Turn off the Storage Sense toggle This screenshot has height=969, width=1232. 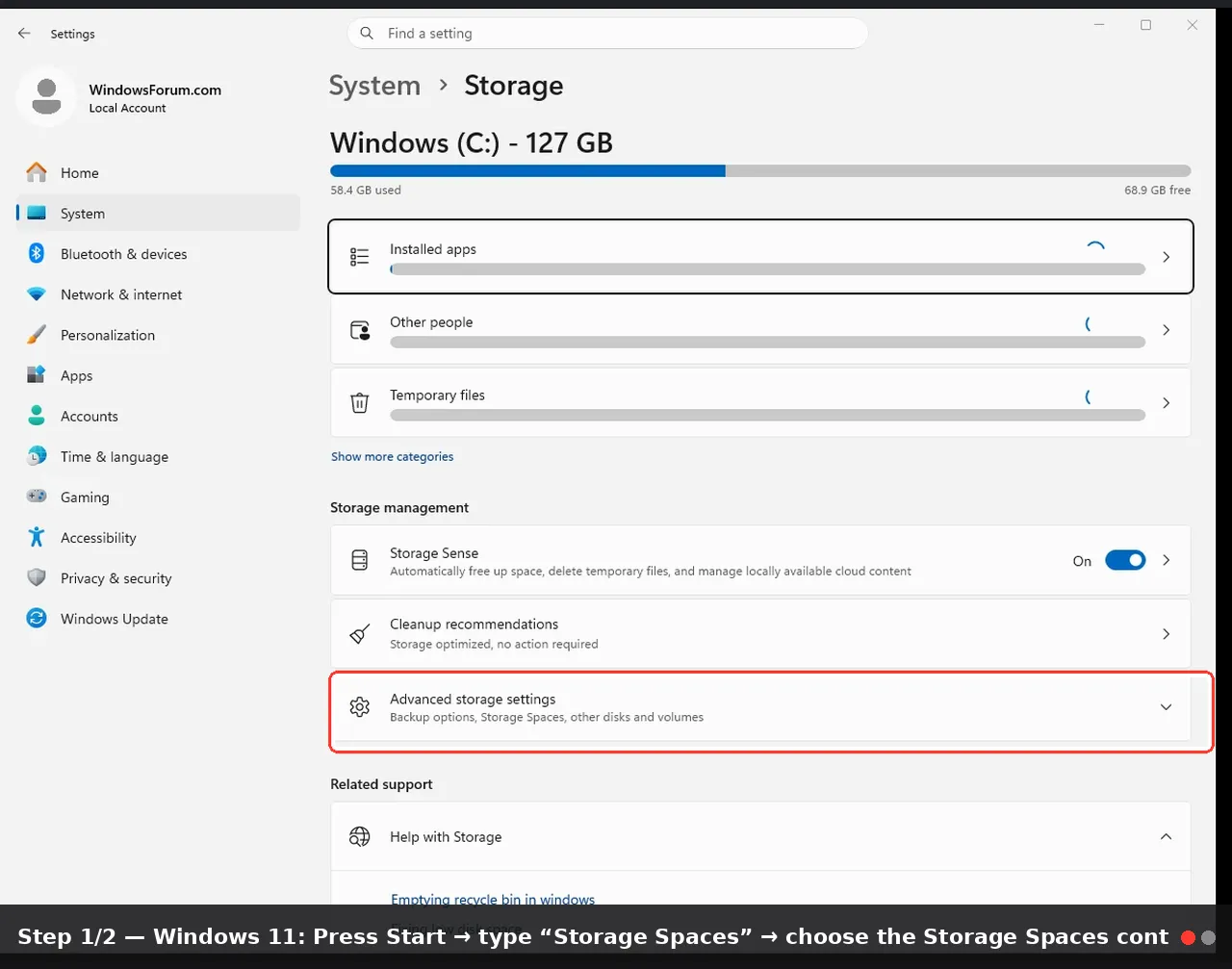[1125, 560]
